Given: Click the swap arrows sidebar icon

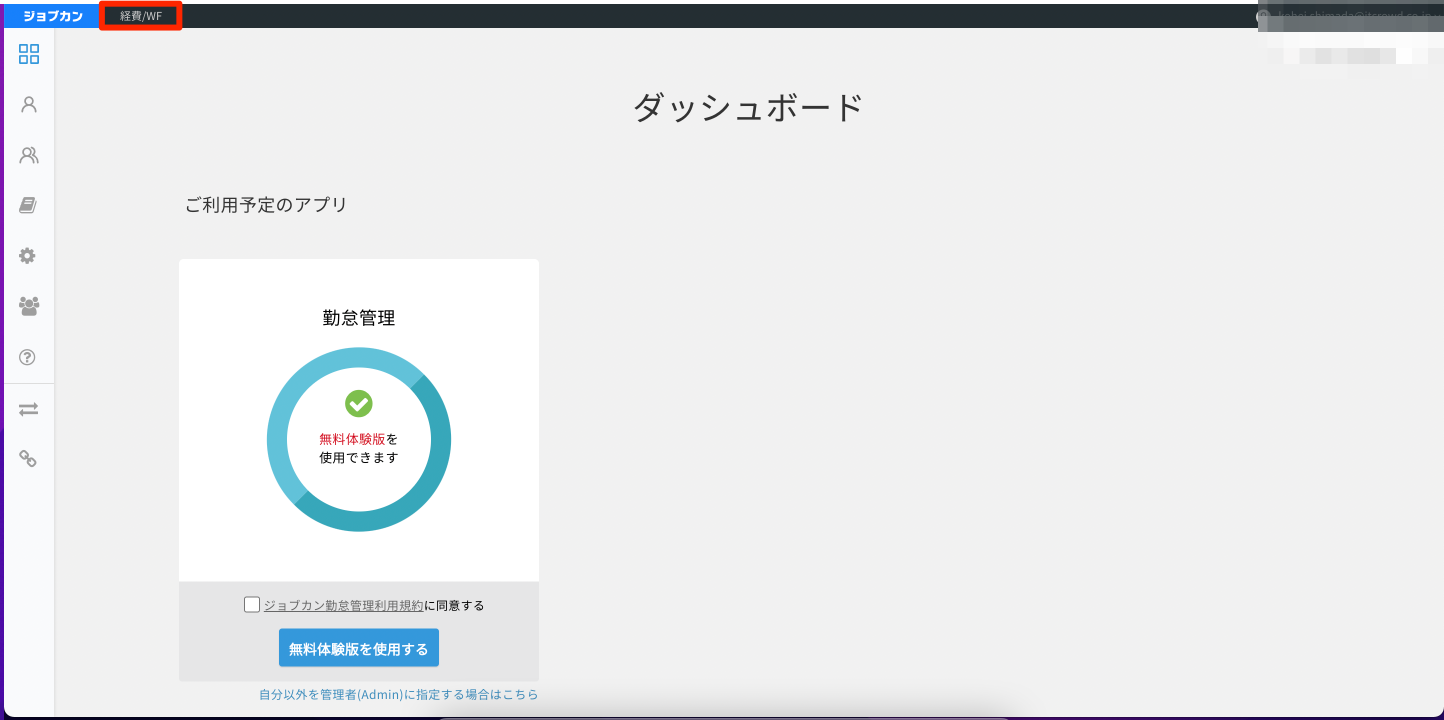Looking at the screenshot, I should pos(28,409).
